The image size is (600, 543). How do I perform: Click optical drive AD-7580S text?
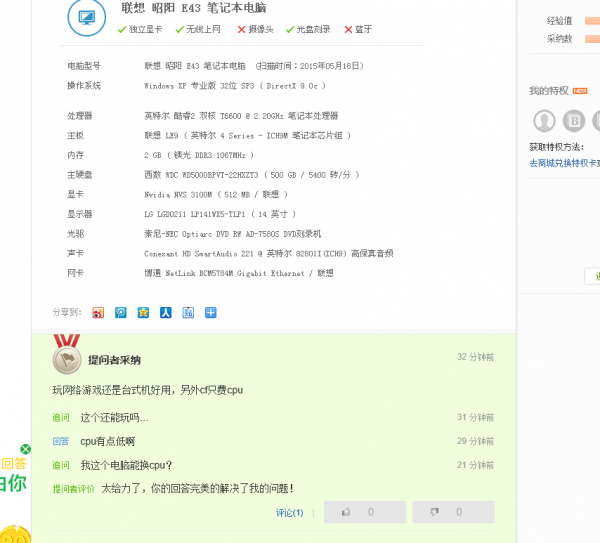tap(233, 234)
